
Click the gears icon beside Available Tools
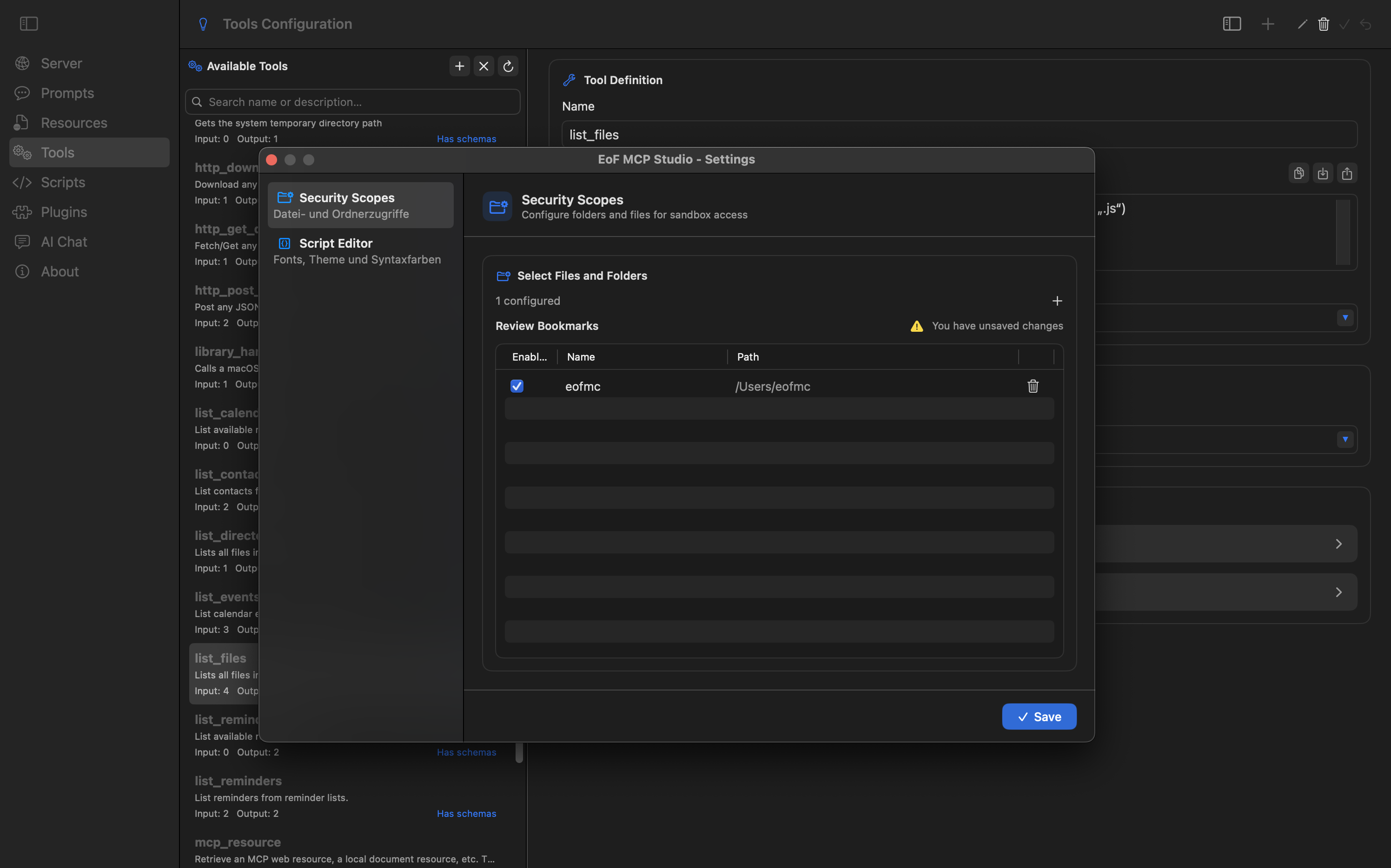point(195,66)
